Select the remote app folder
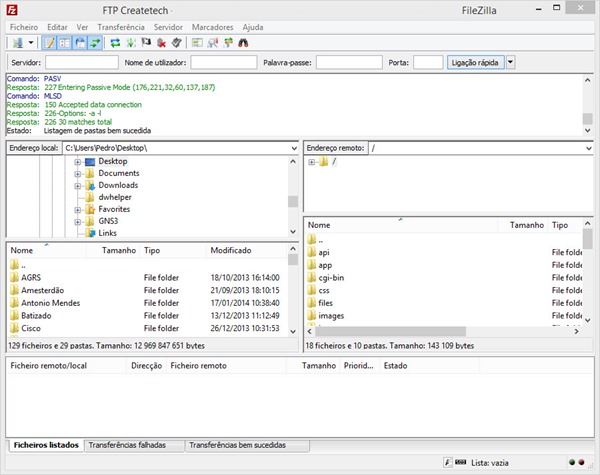Viewport: 600px width, 475px height. click(x=325, y=265)
